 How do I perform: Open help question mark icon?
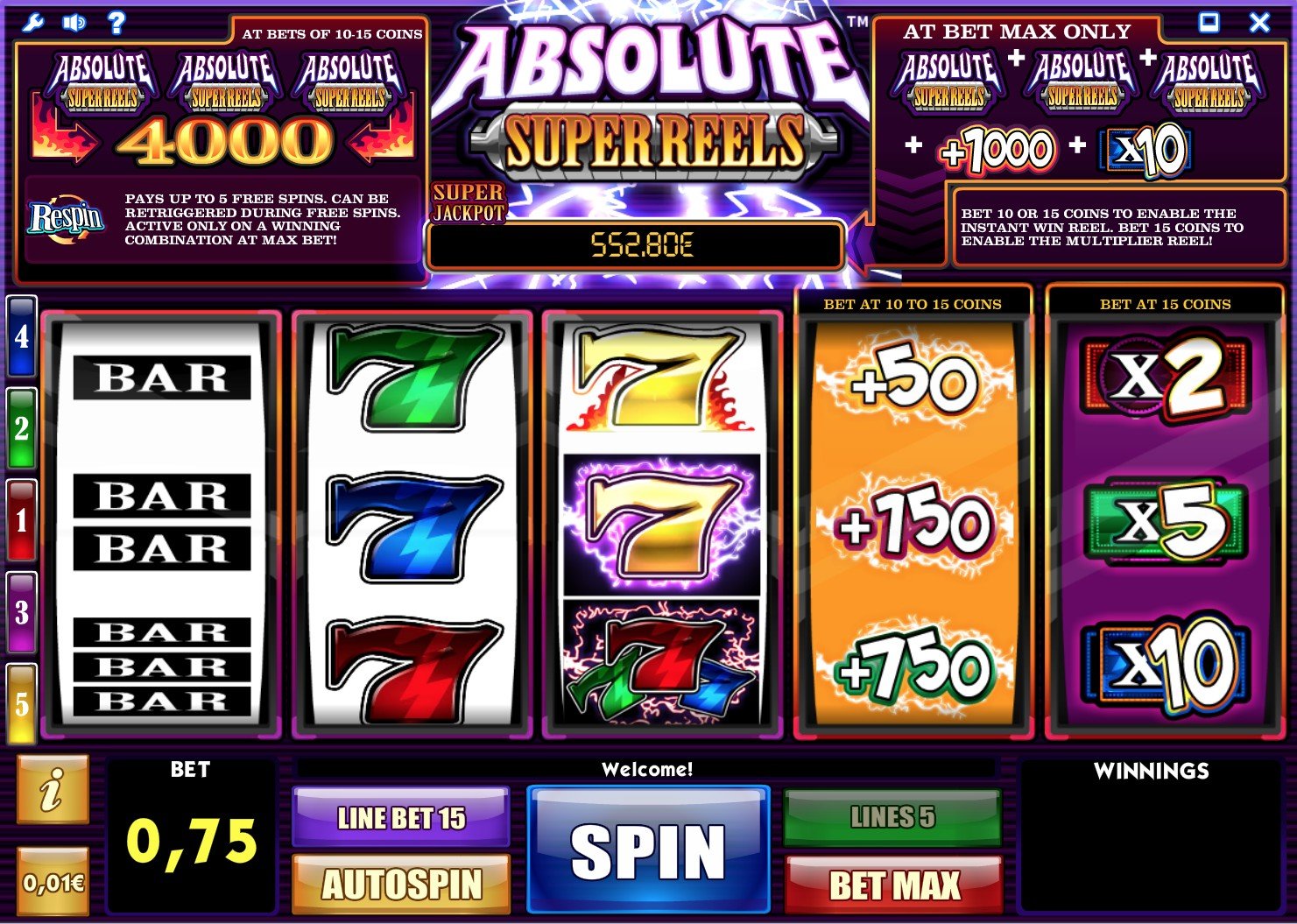tap(116, 22)
